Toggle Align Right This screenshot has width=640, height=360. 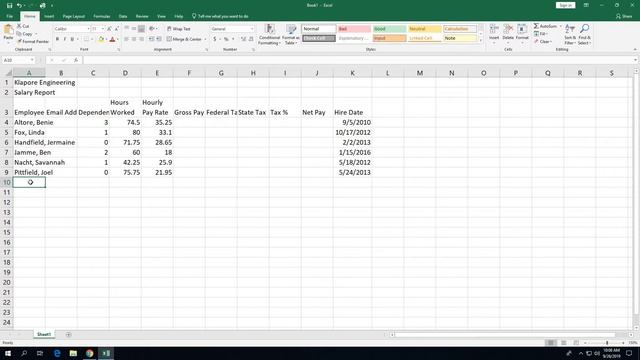coord(141,39)
